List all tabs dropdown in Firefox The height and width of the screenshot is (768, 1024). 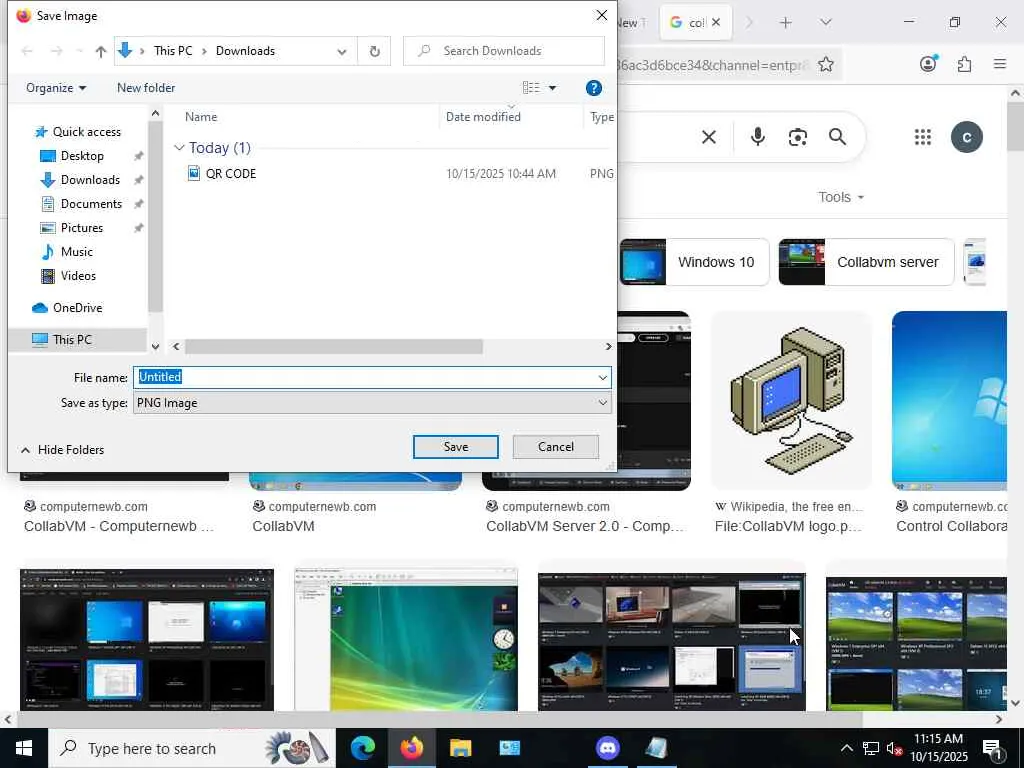pos(825,23)
